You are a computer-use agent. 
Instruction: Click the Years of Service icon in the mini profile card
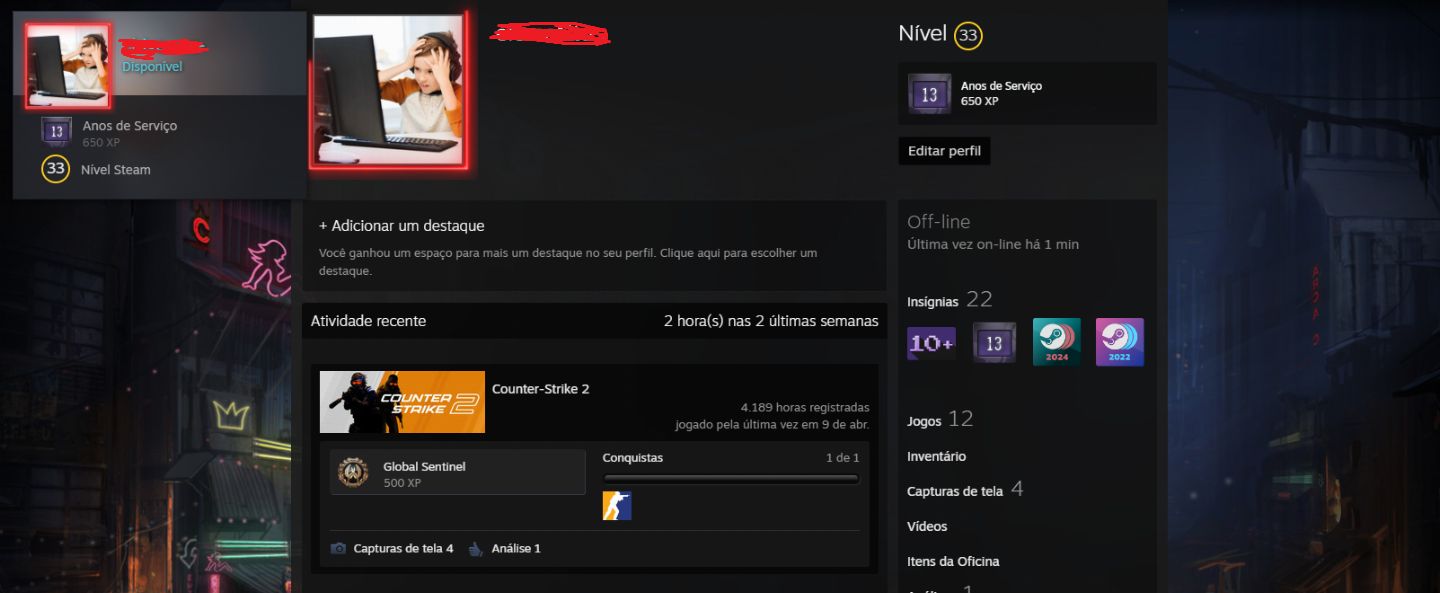tap(56, 132)
